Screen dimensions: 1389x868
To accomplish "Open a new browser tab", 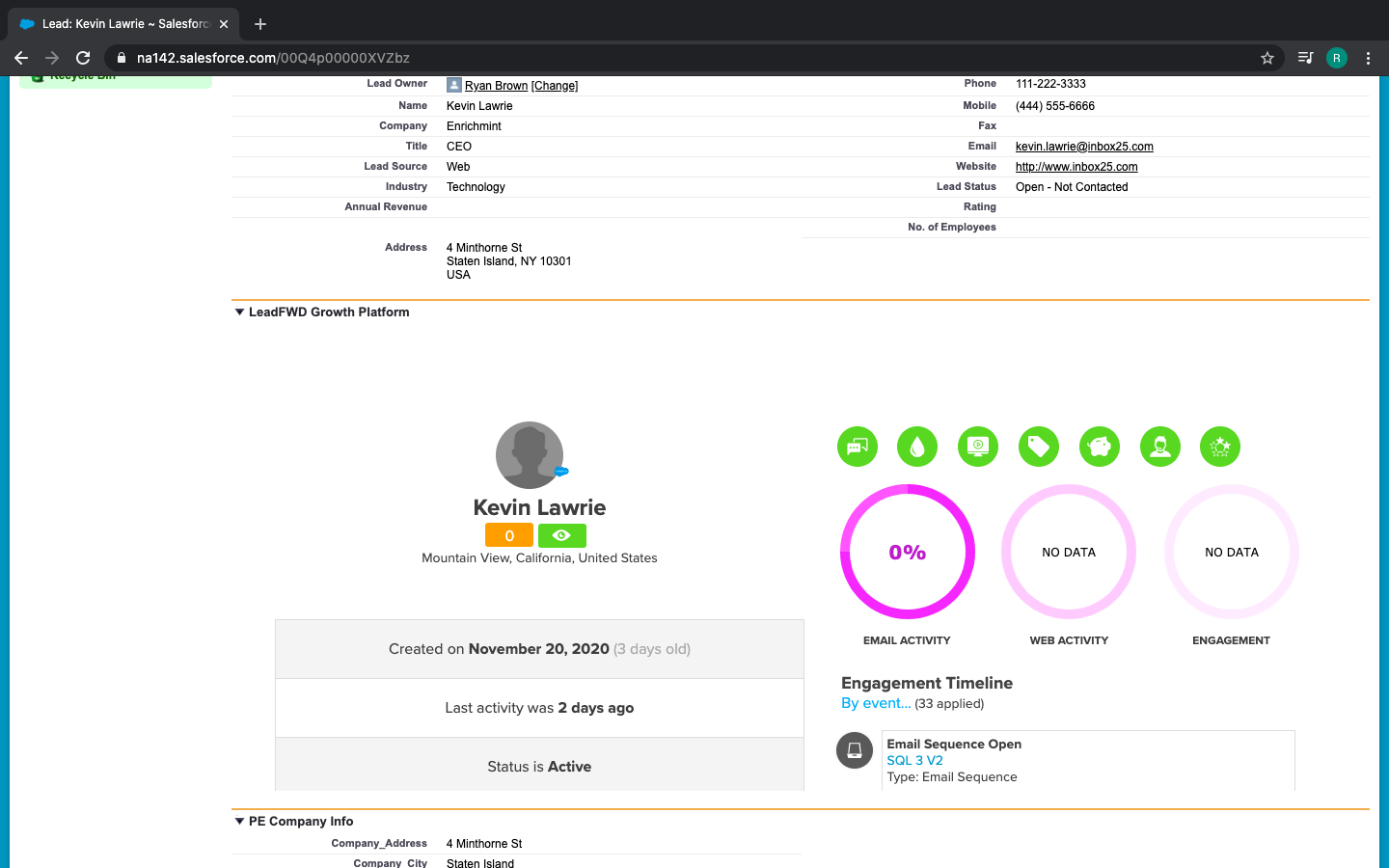I will coord(260,24).
